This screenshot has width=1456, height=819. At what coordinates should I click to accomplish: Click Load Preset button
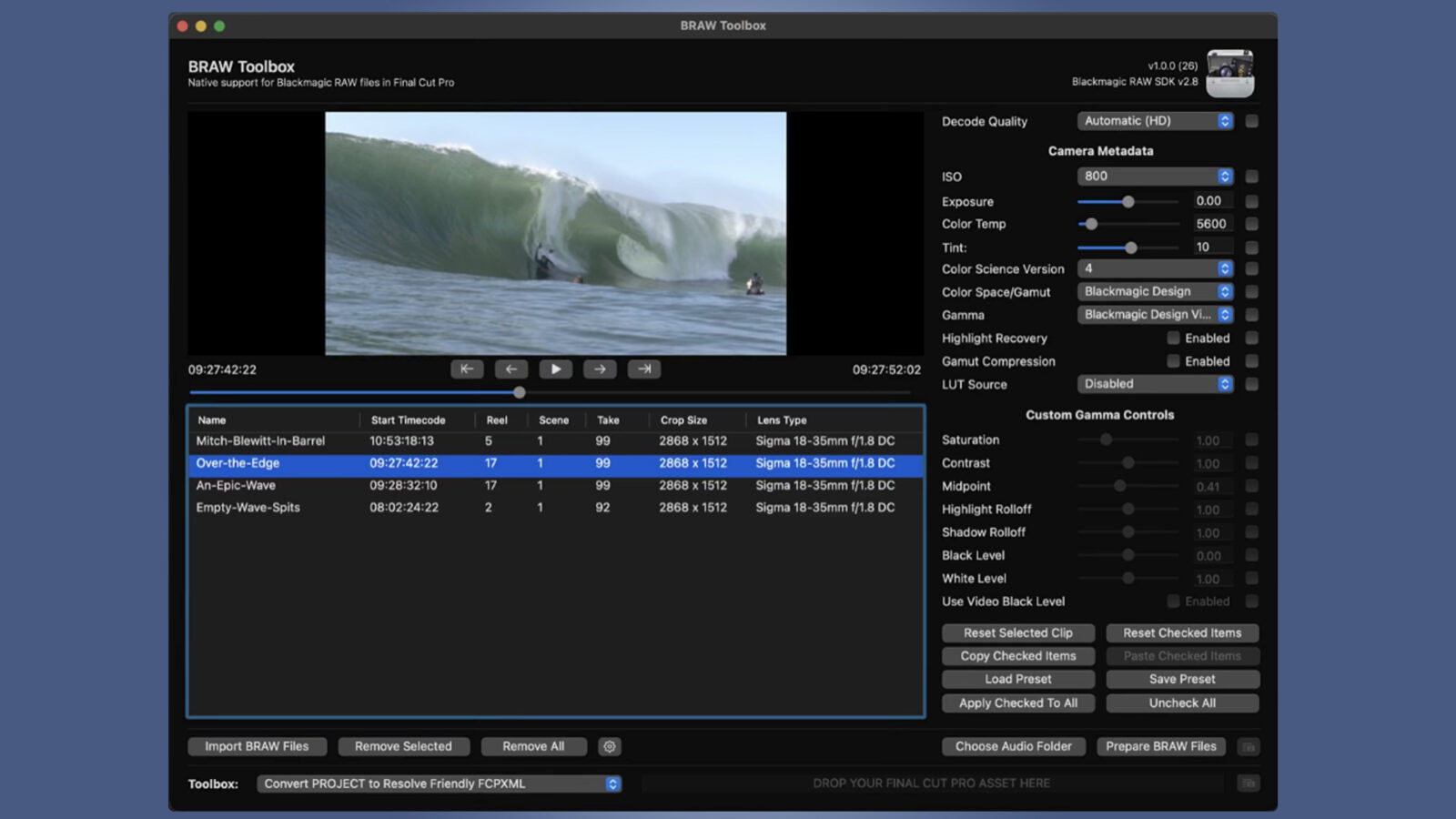click(1018, 679)
